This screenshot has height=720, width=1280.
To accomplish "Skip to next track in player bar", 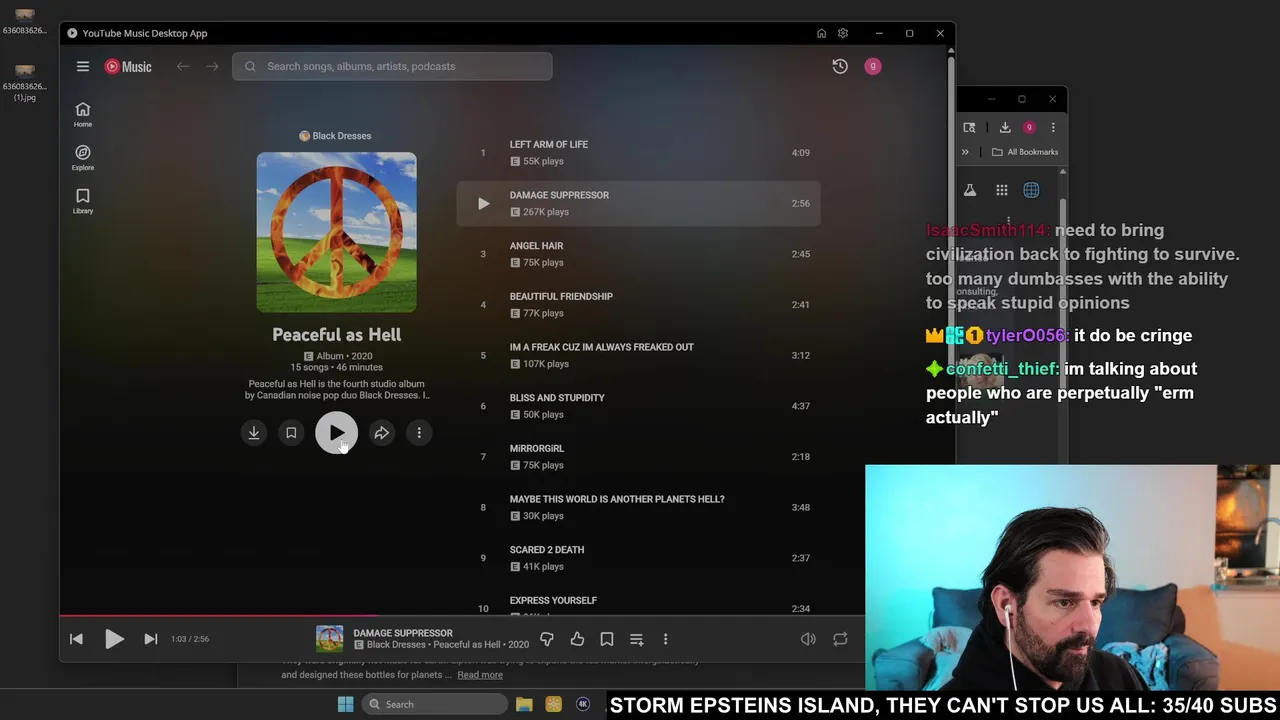I will [151, 639].
